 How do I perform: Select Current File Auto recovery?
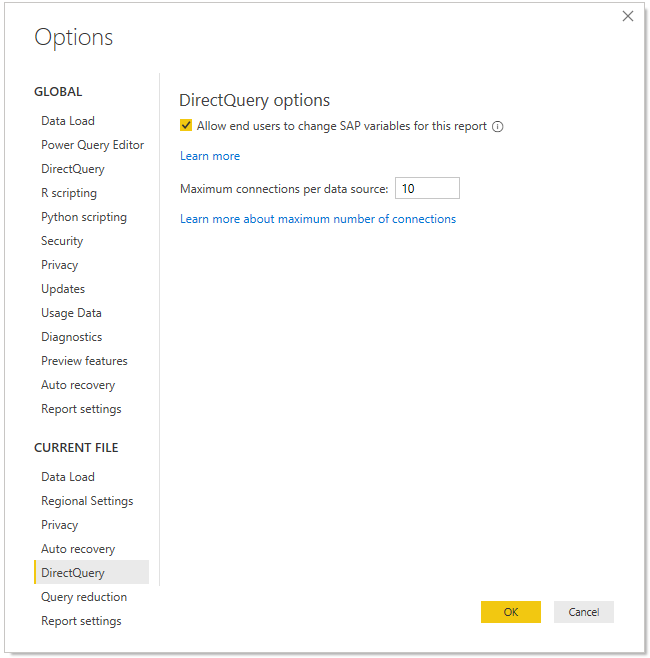coord(78,549)
